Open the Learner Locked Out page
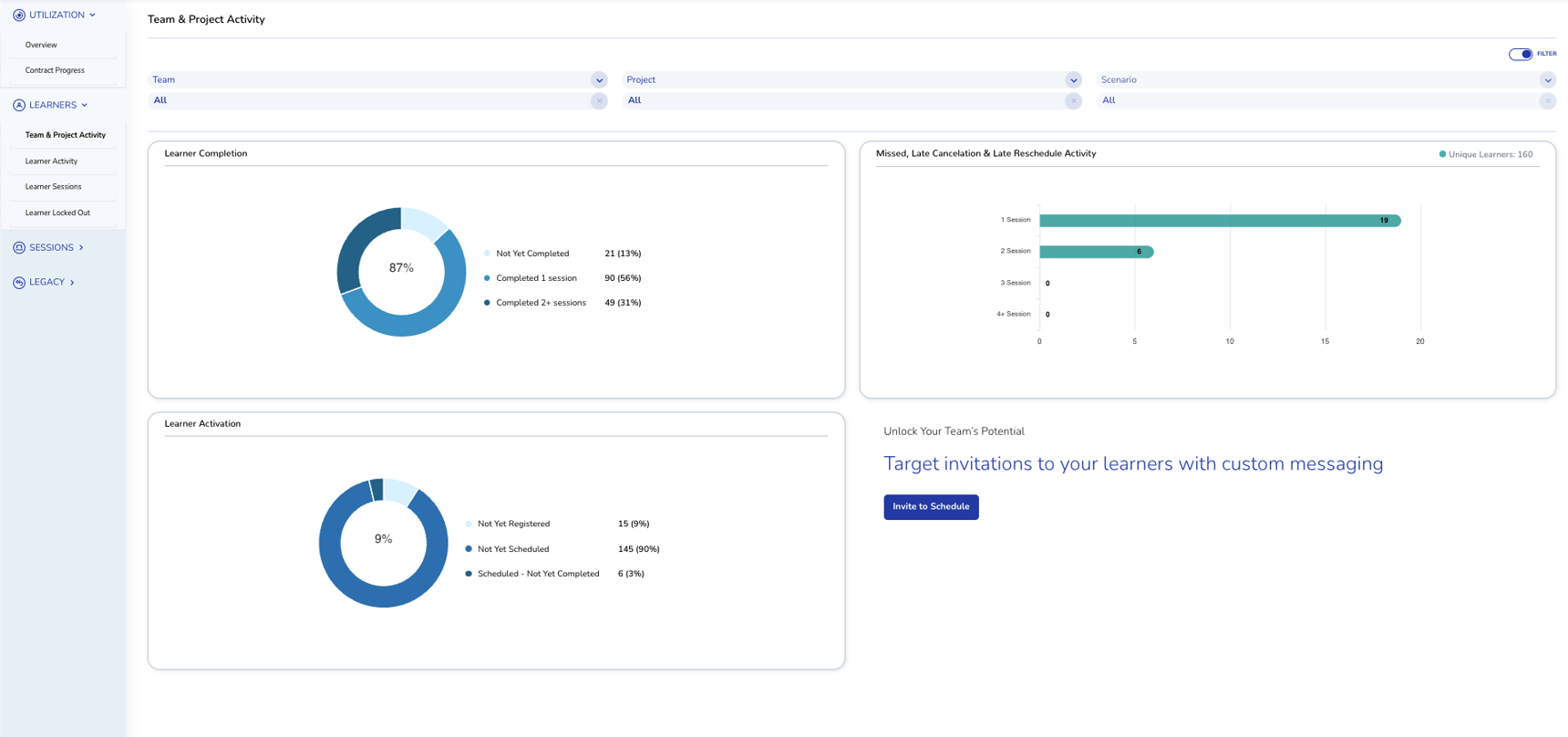The width and height of the screenshot is (1568, 737). tap(57, 213)
